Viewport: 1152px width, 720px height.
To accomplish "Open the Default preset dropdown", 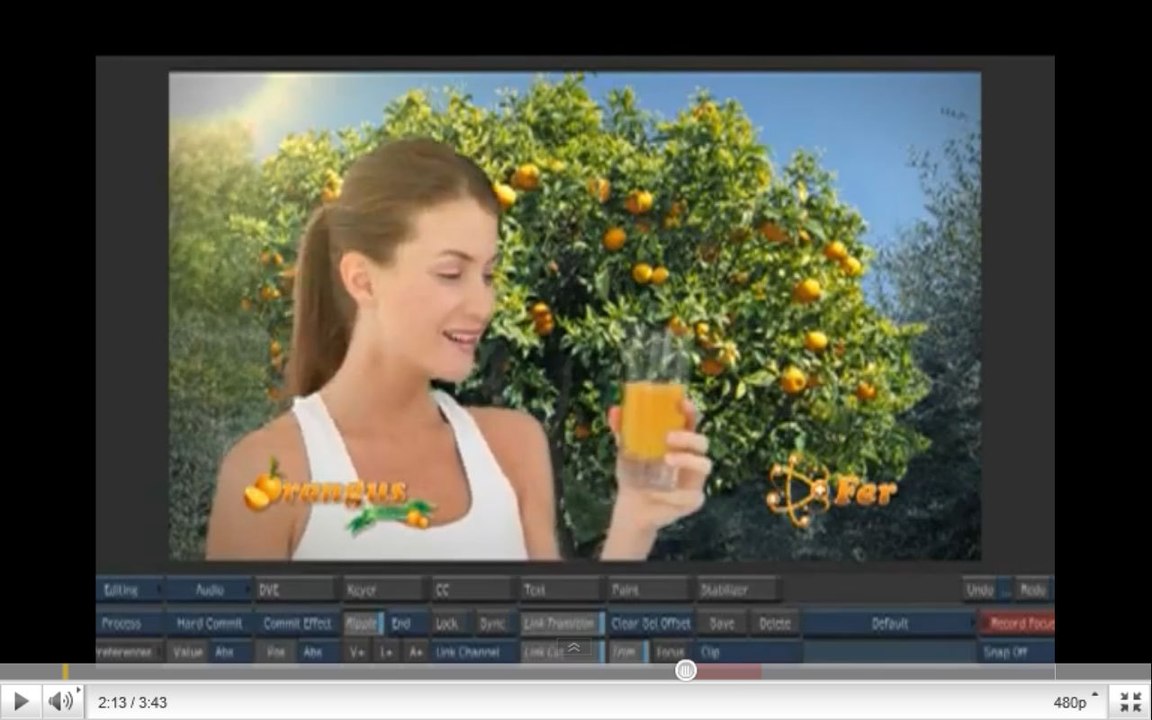I will [x=890, y=623].
